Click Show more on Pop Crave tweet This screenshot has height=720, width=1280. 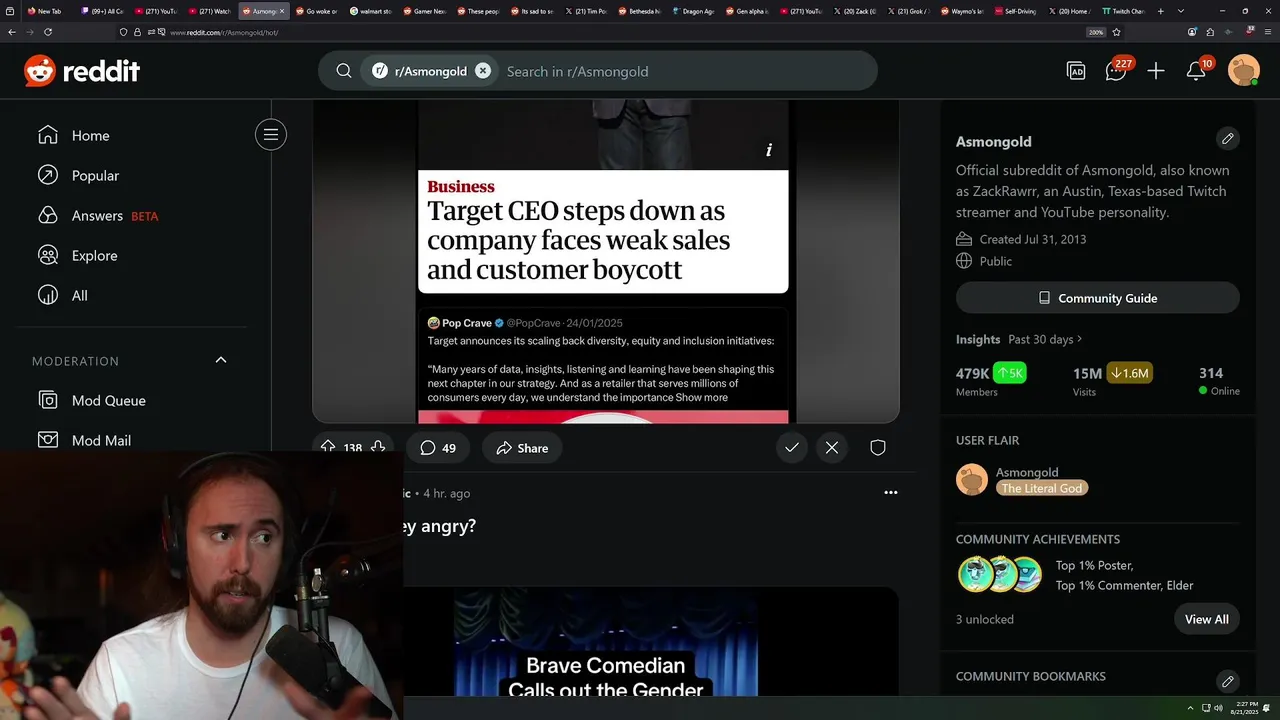[x=702, y=397]
